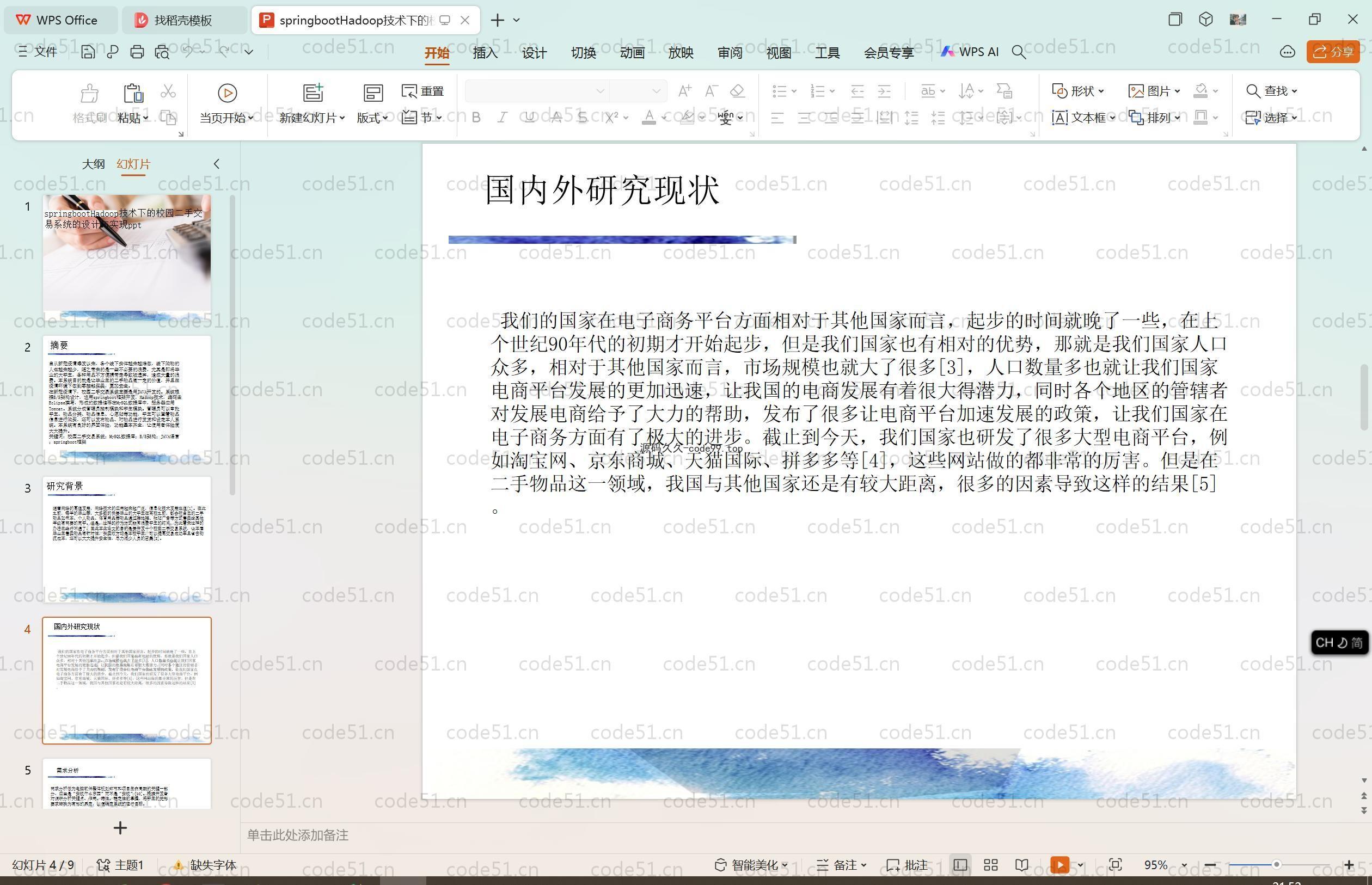Toggle Italic formatting

click(503, 117)
